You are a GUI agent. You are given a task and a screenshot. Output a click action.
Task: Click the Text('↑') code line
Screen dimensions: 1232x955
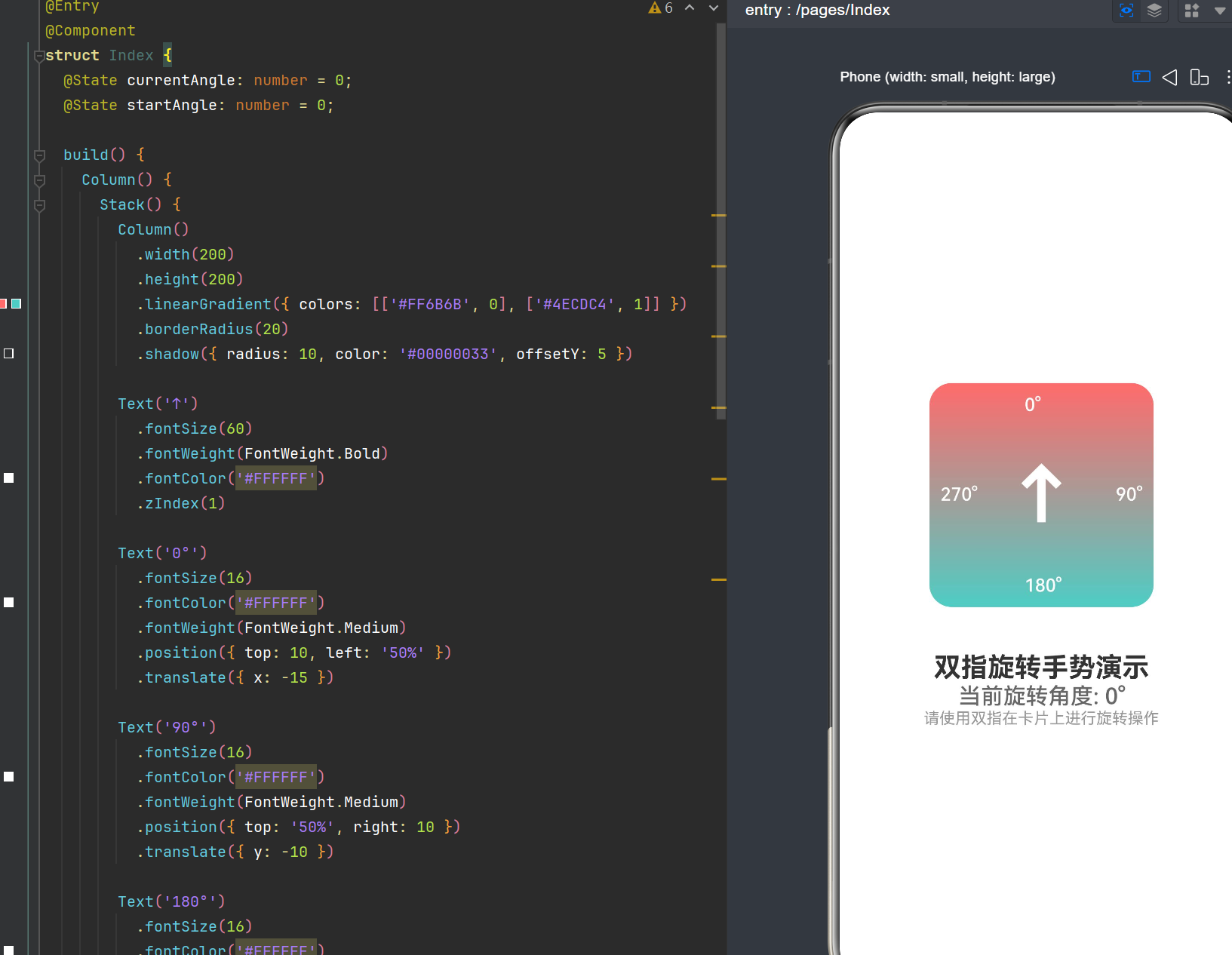[158, 404]
